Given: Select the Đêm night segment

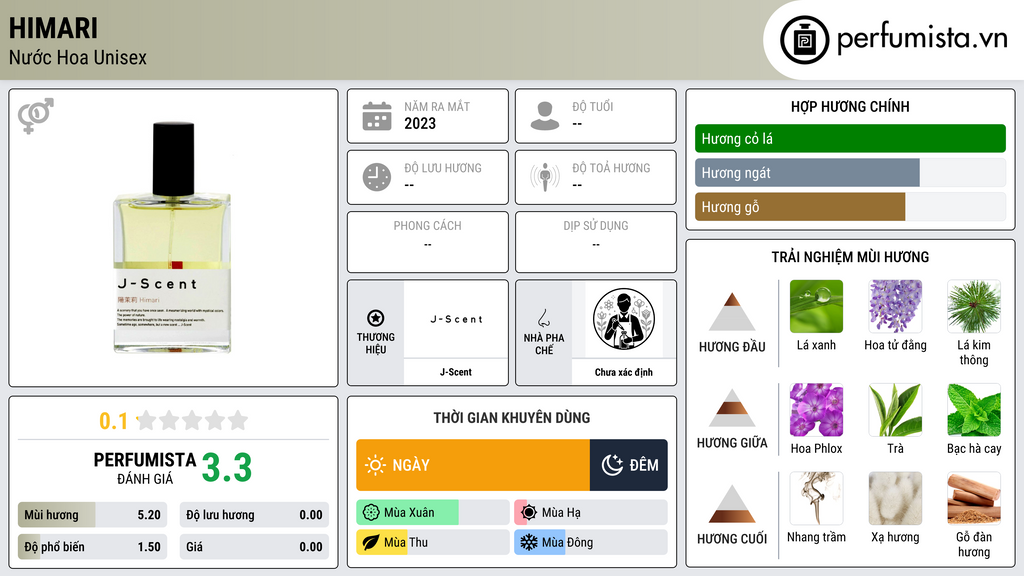Looking at the screenshot, I should click(x=629, y=465).
